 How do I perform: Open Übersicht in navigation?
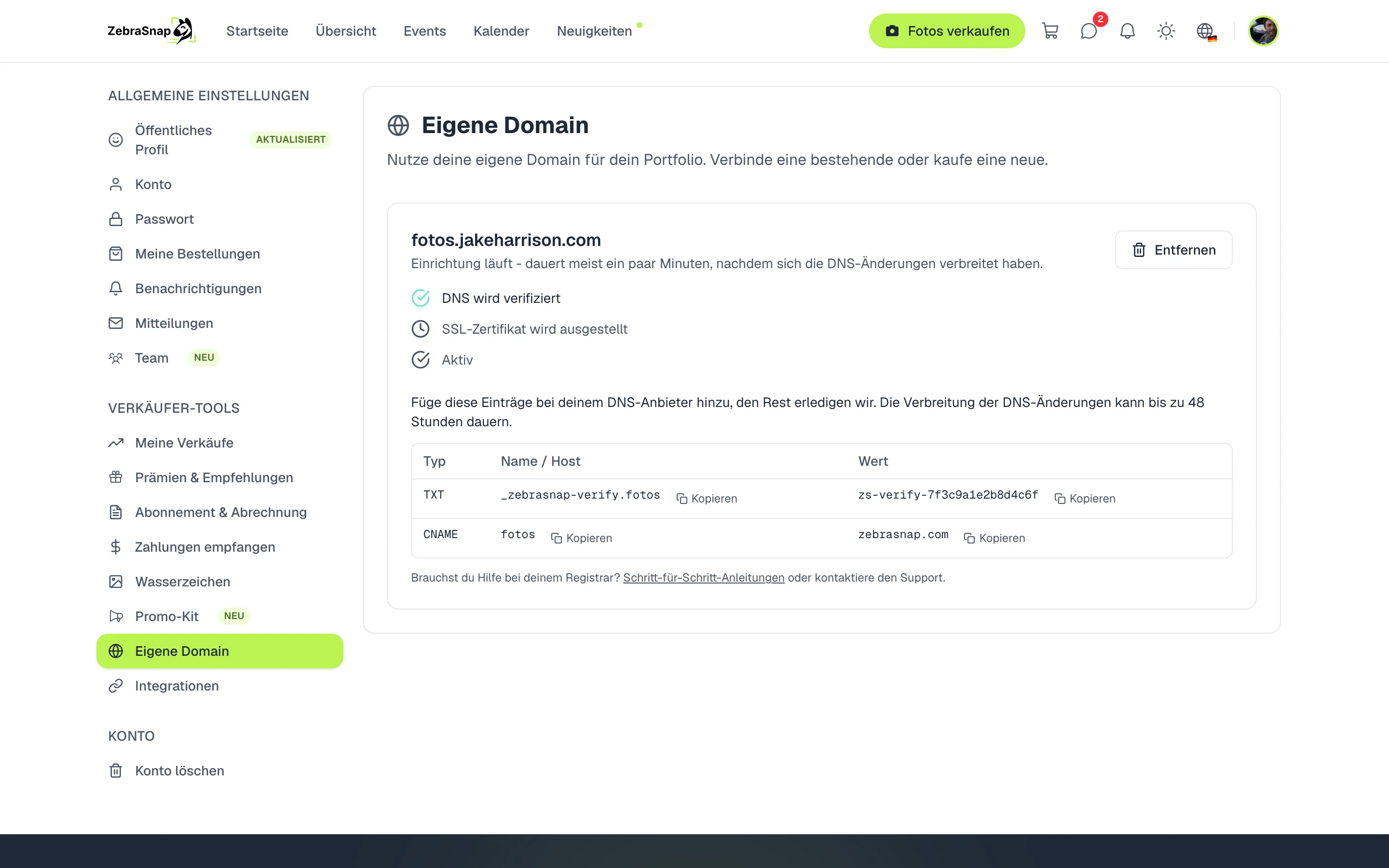click(345, 31)
